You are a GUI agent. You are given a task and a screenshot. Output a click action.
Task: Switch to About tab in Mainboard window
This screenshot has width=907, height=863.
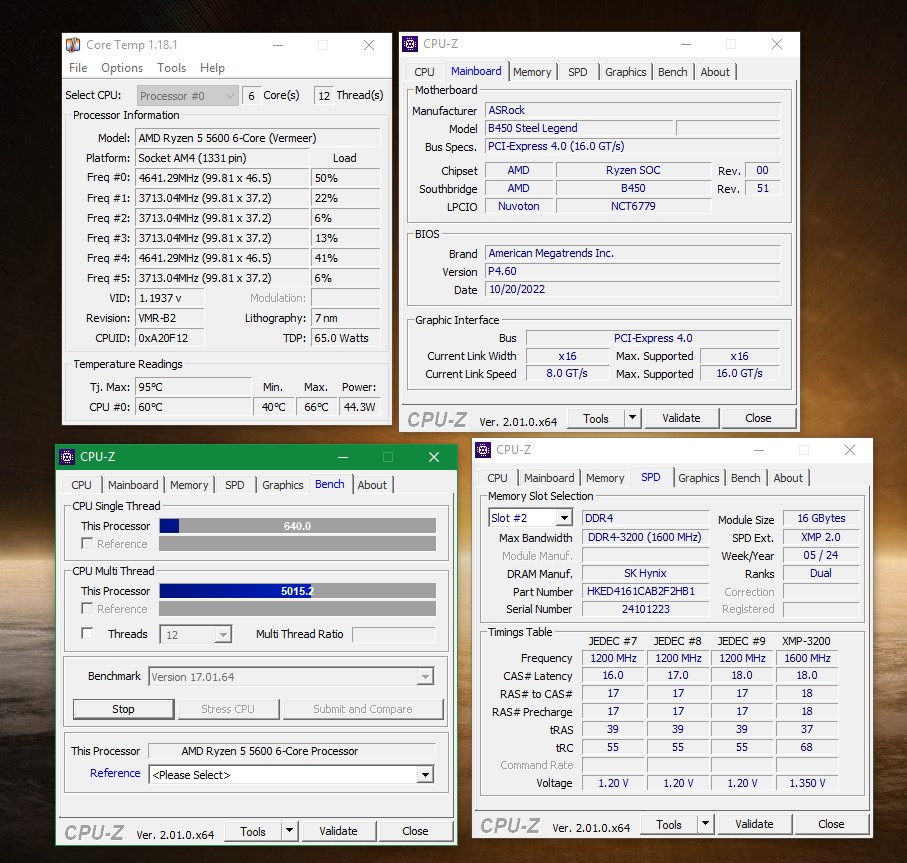coord(715,72)
